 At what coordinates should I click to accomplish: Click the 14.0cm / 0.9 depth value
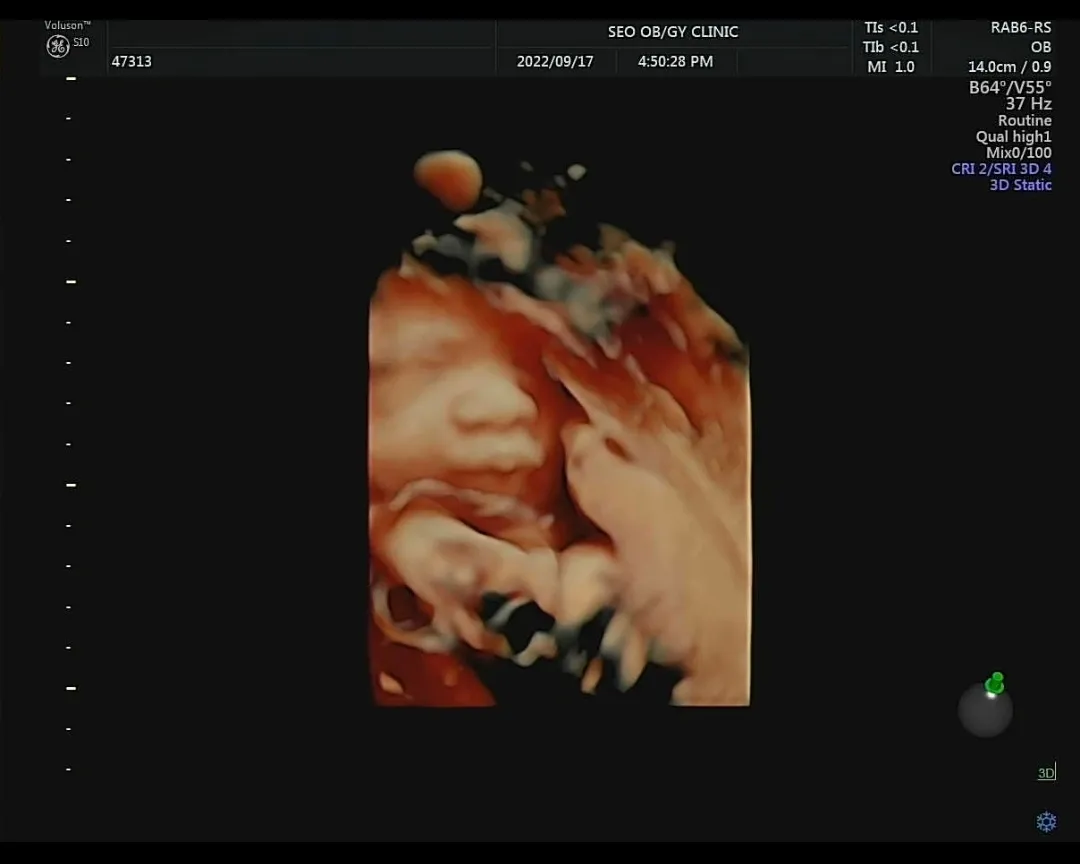pyautogui.click(x=1010, y=67)
